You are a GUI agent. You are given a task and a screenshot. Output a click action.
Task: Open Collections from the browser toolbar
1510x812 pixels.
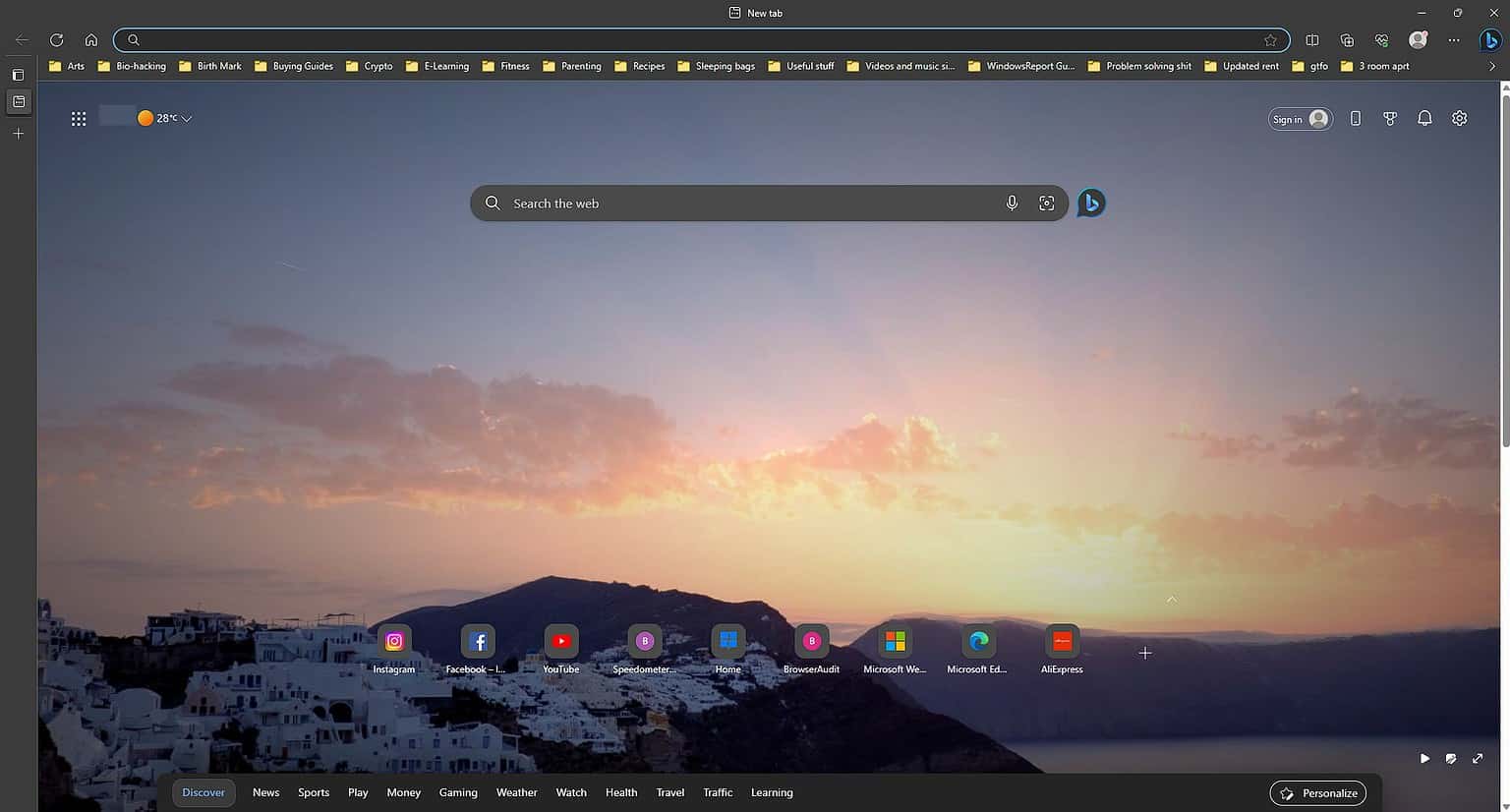[x=1346, y=40]
